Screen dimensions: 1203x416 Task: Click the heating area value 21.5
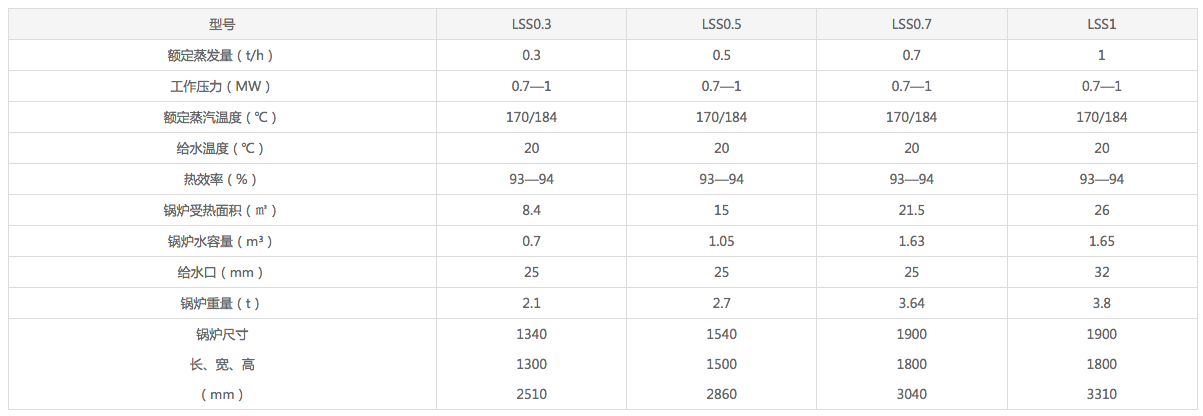[x=911, y=210]
